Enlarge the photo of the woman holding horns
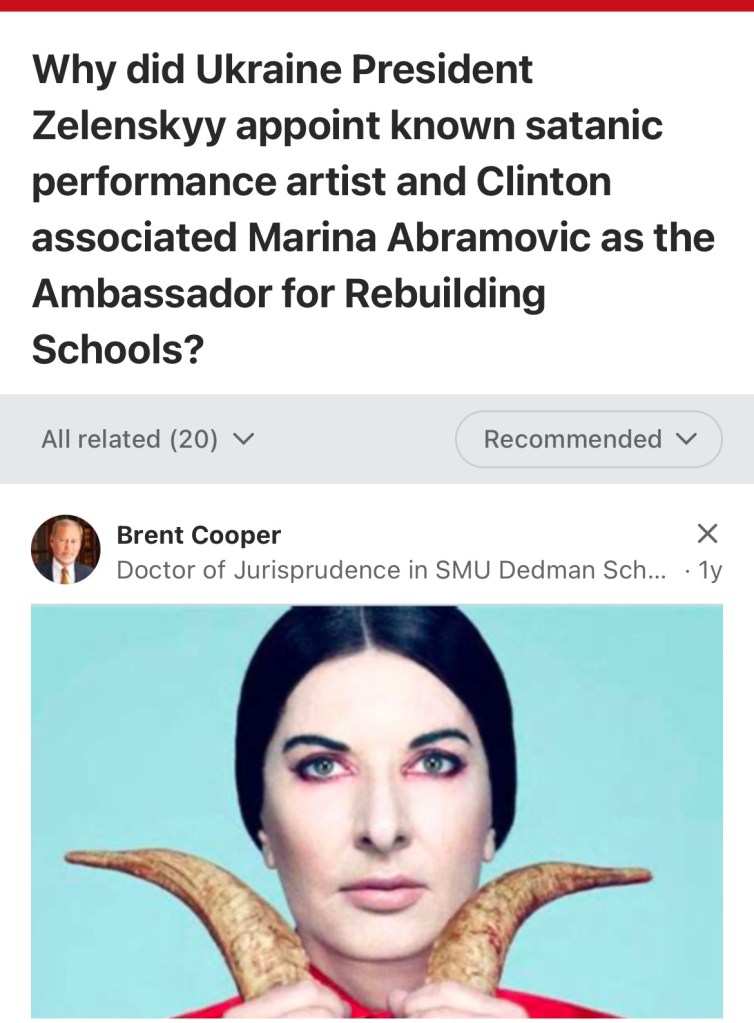The image size is (754, 1023). (x=377, y=811)
